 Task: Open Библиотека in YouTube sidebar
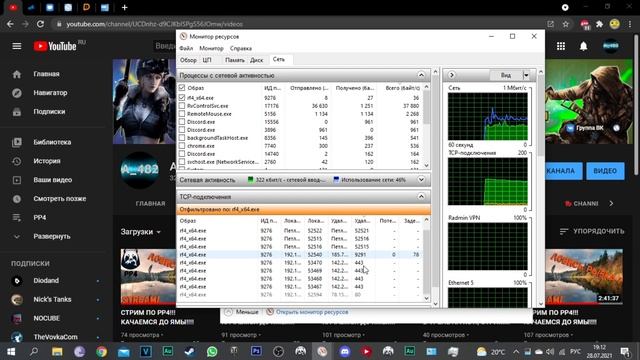(x=53, y=142)
